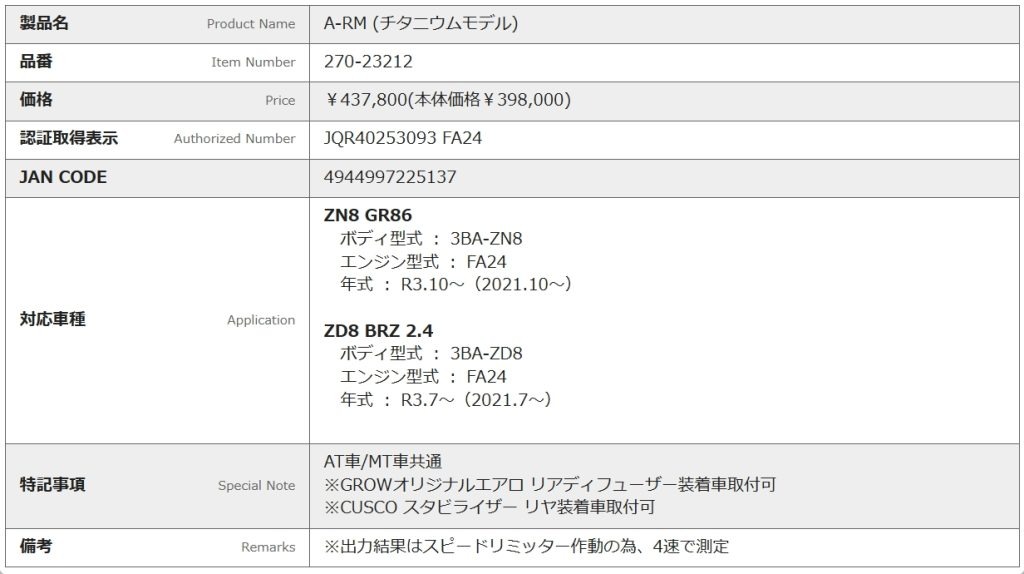Click the JAN CODE row label
The width and height of the screenshot is (1024, 574).
63,177
